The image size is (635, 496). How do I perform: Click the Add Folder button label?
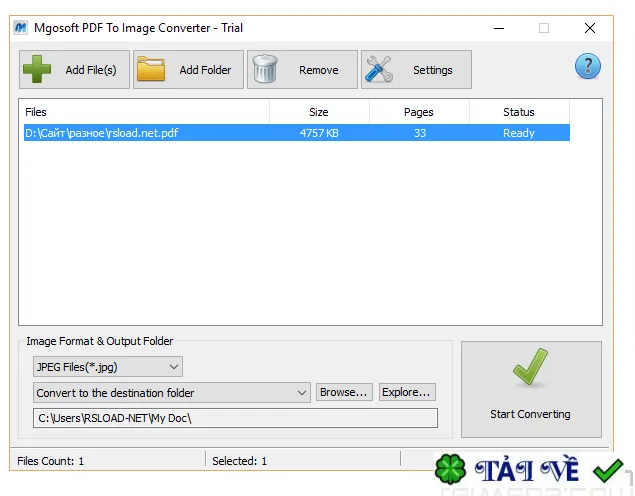(205, 70)
